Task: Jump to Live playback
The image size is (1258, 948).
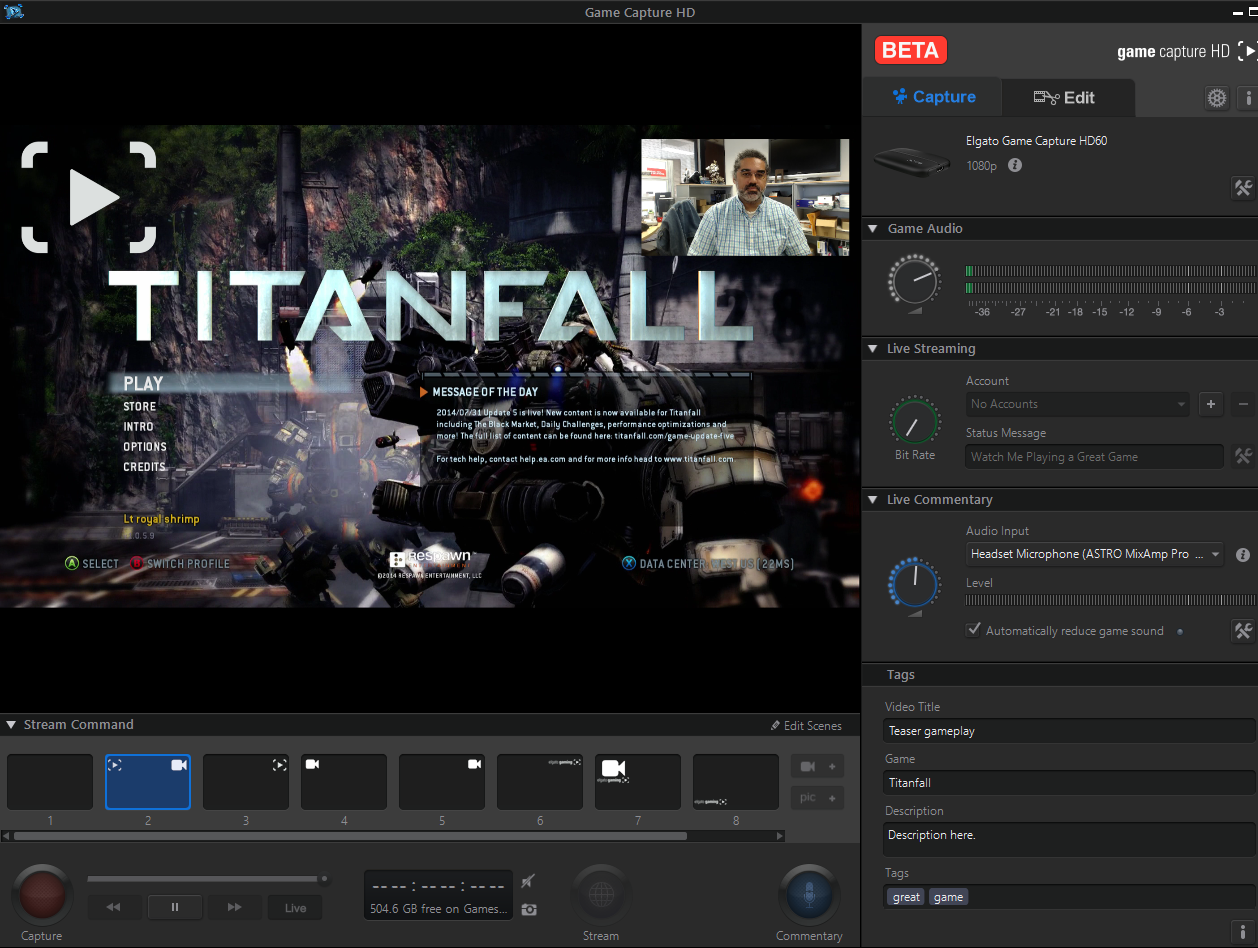Action: [295, 907]
